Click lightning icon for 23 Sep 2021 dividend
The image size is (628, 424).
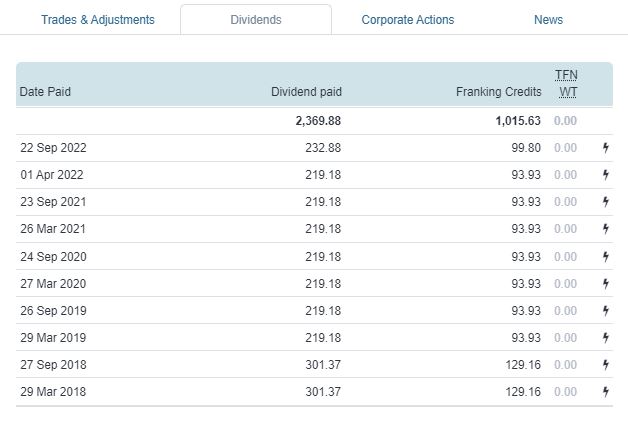[x=606, y=202]
